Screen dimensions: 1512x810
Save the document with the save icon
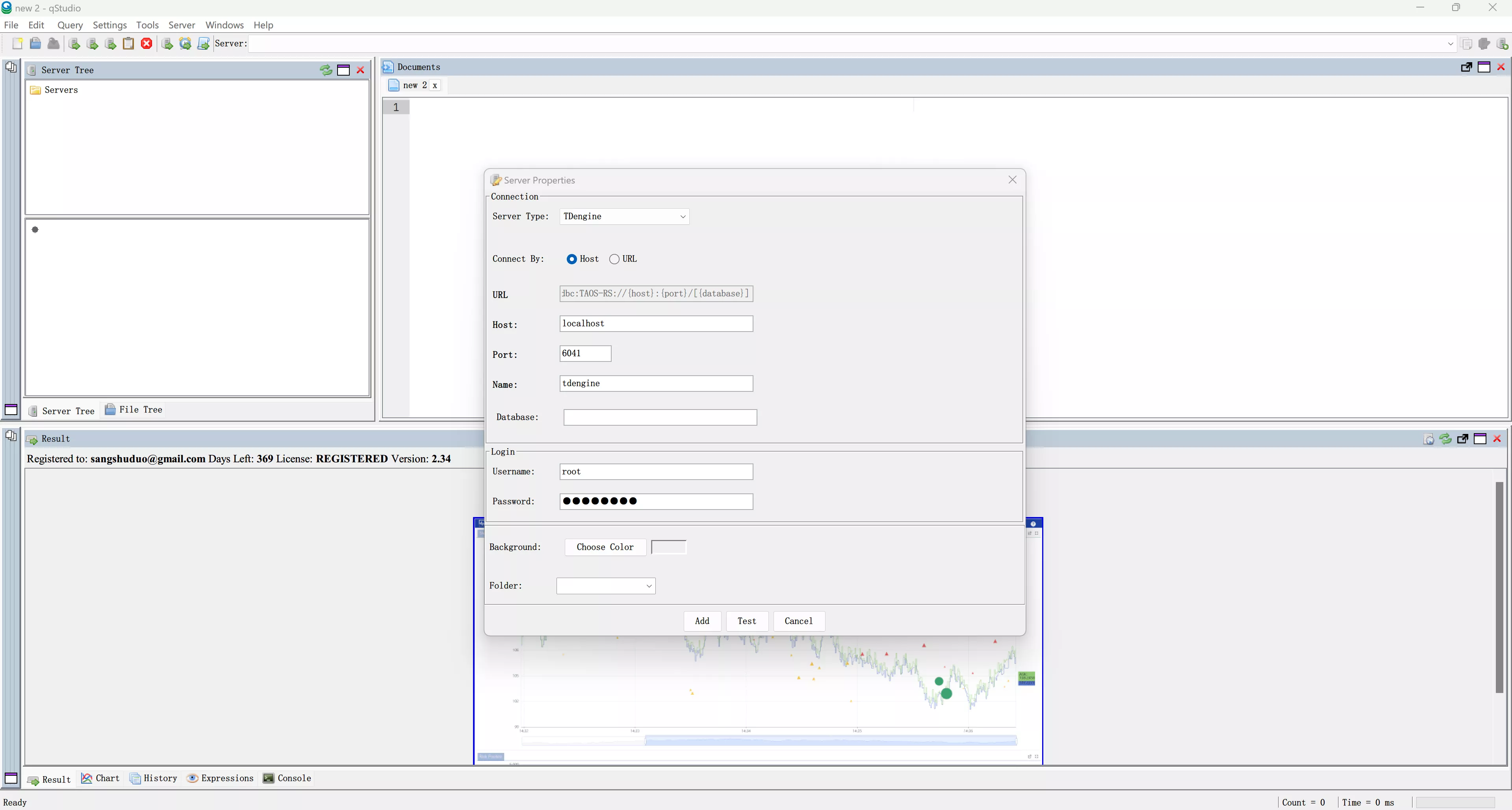tap(53, 43)
